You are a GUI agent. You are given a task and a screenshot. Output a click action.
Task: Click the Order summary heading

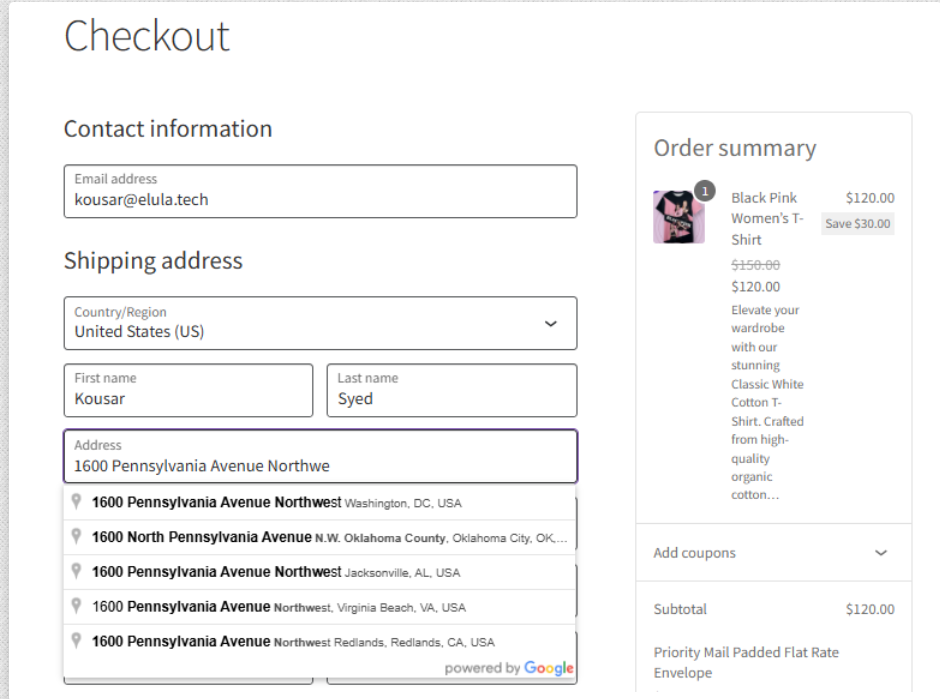tap(735, 148)
